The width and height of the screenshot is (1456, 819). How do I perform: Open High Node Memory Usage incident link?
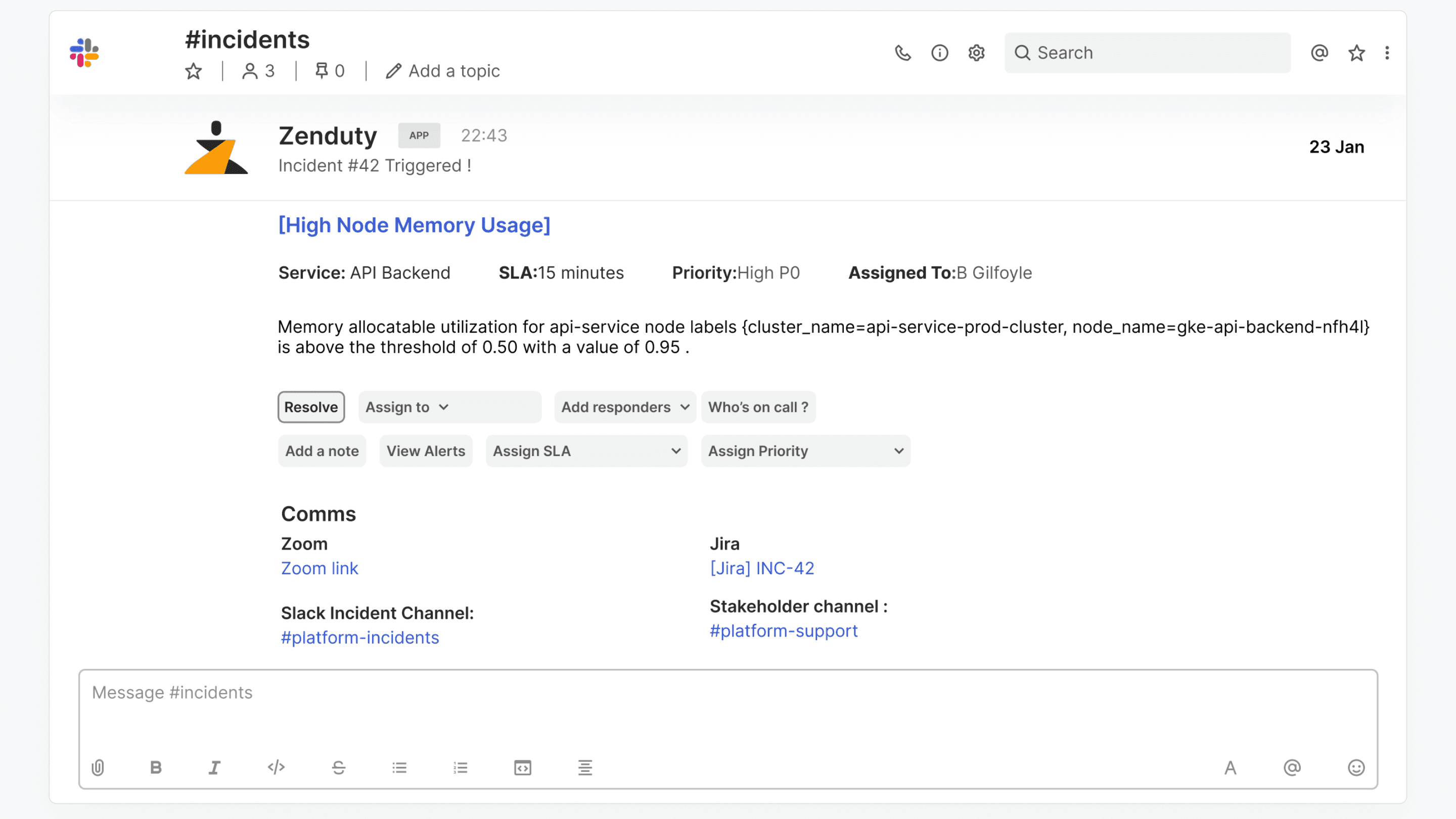click(414, 225)
